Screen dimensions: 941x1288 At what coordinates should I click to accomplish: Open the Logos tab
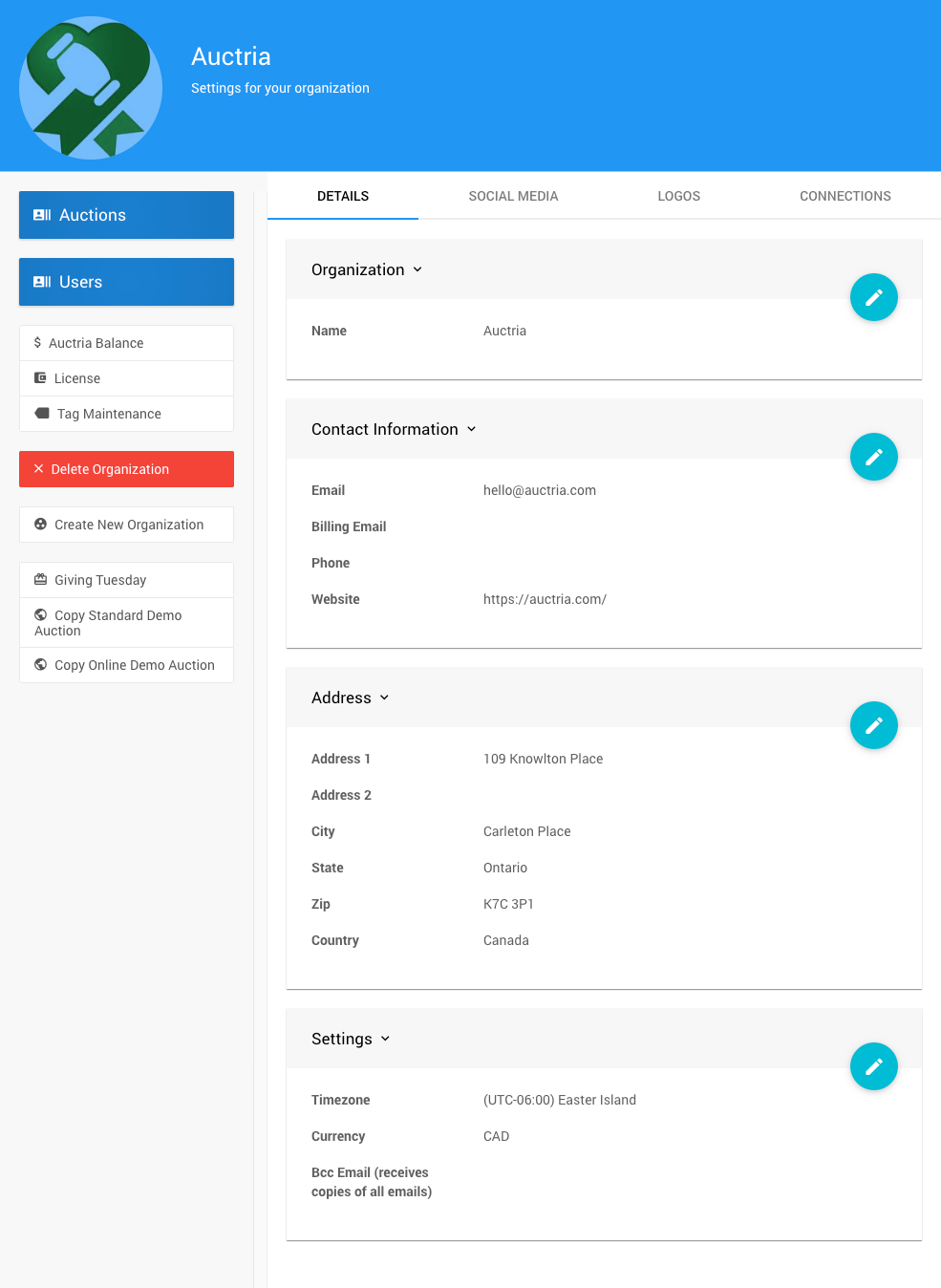pyautogui.click(x=678, y=196)
